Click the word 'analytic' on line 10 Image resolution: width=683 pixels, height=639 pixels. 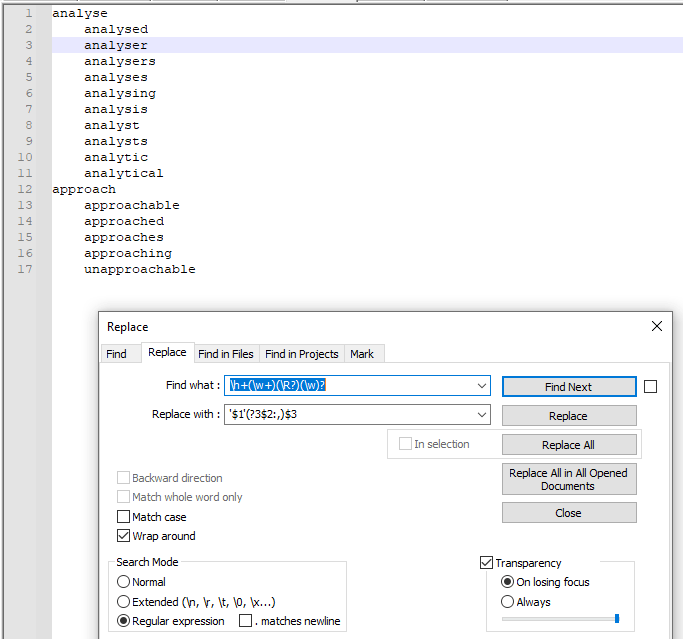[116, 157]
